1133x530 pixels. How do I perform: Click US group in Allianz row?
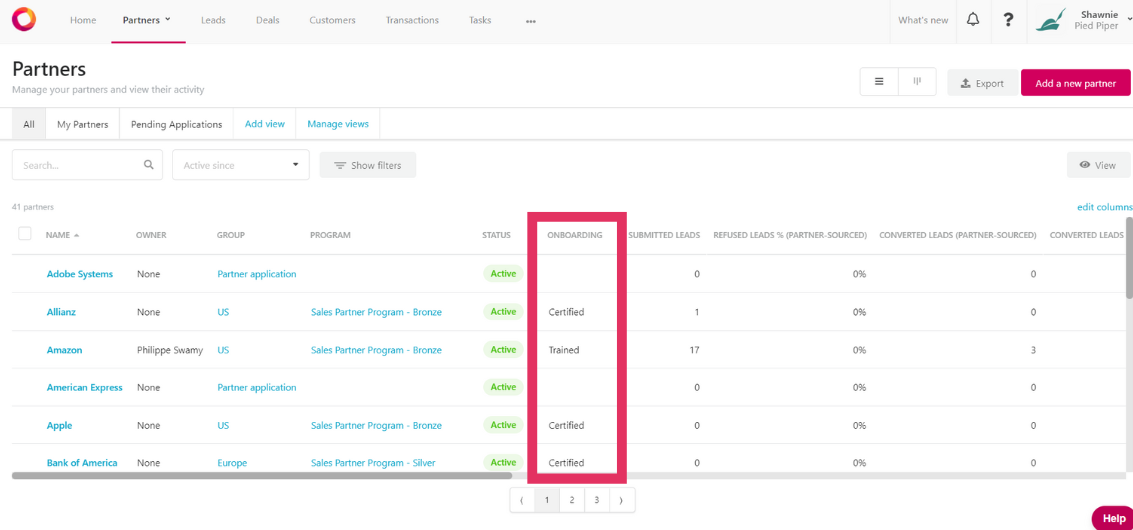(223, 312)
